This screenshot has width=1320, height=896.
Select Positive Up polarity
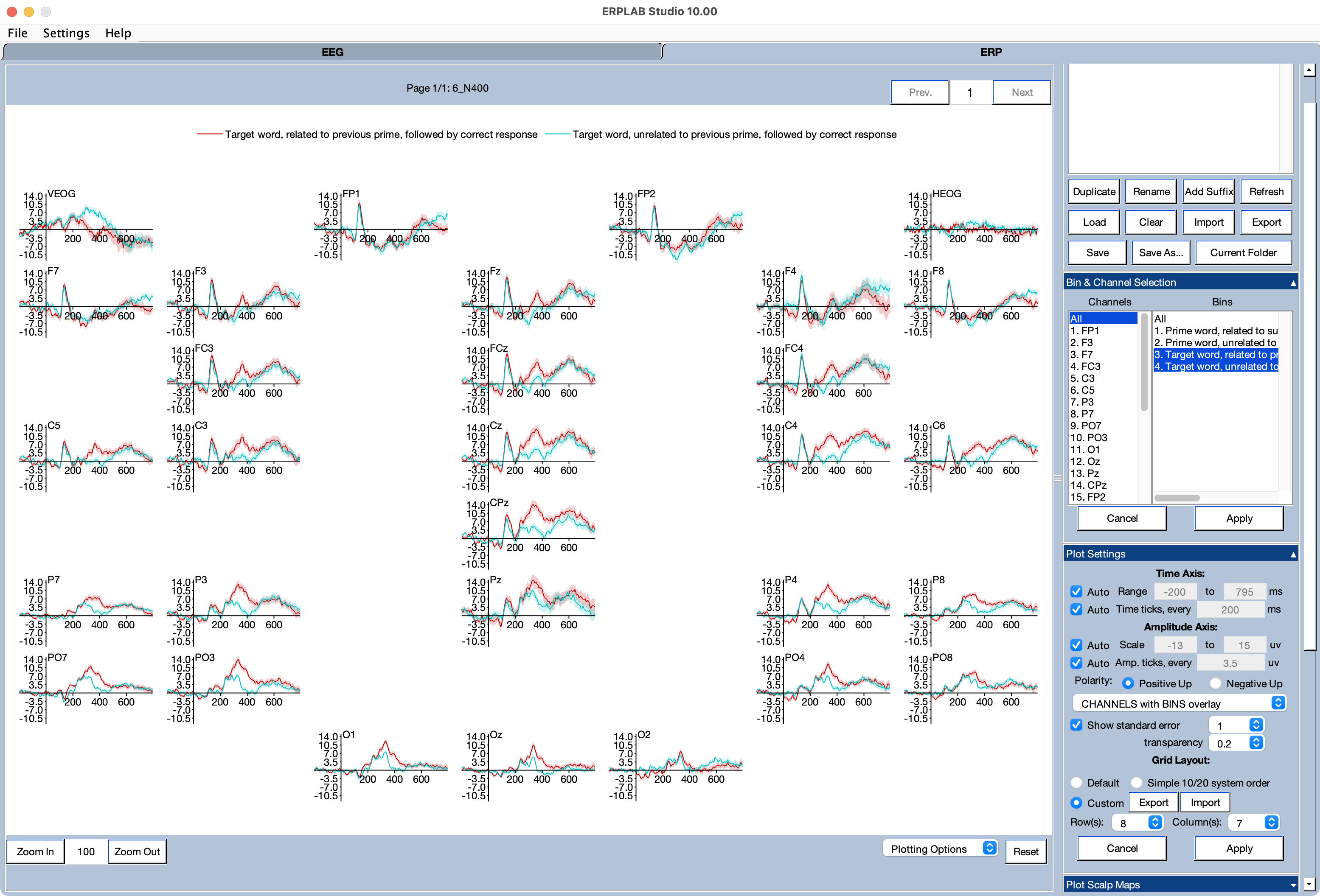coord(1128,683)
